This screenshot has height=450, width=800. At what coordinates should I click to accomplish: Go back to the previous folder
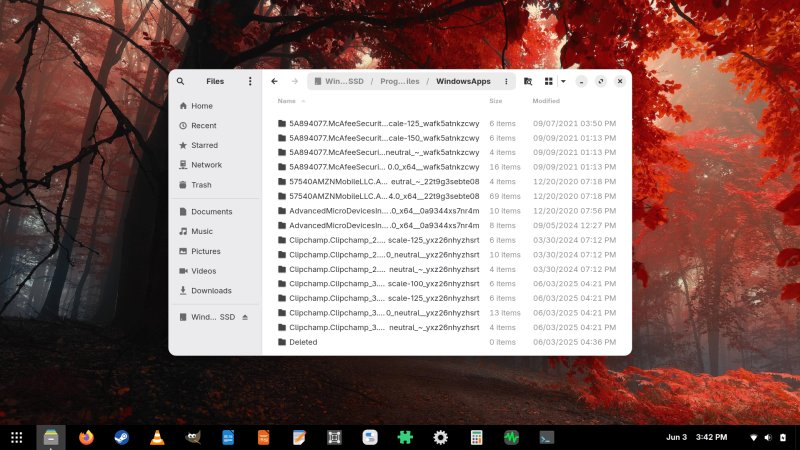[274, 81]
